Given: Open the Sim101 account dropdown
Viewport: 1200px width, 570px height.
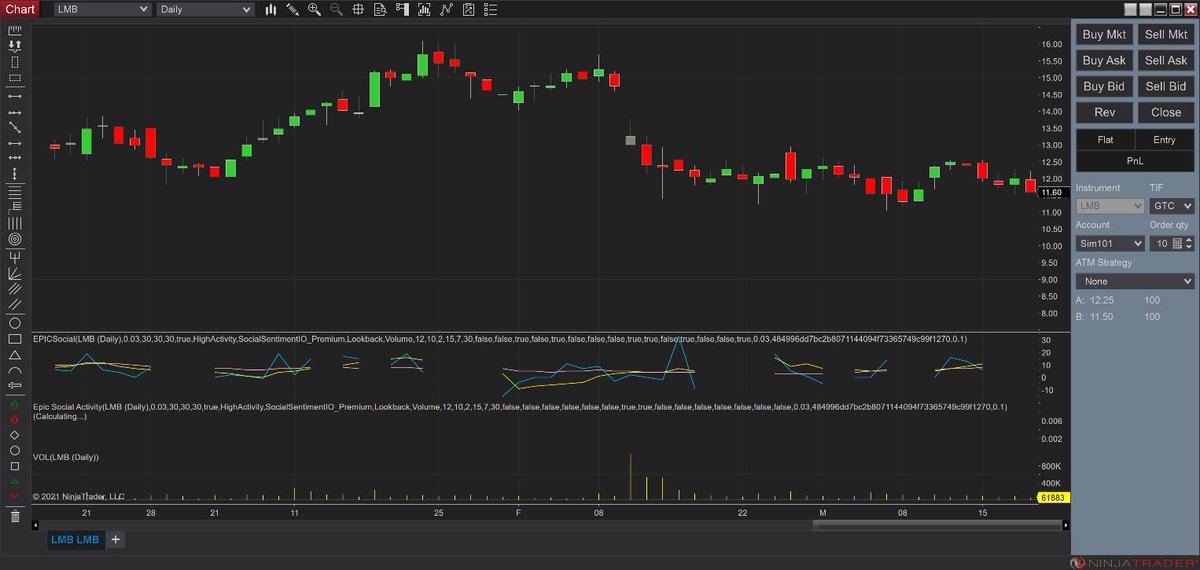Looking at the screenshot, I should point(1110,243).
